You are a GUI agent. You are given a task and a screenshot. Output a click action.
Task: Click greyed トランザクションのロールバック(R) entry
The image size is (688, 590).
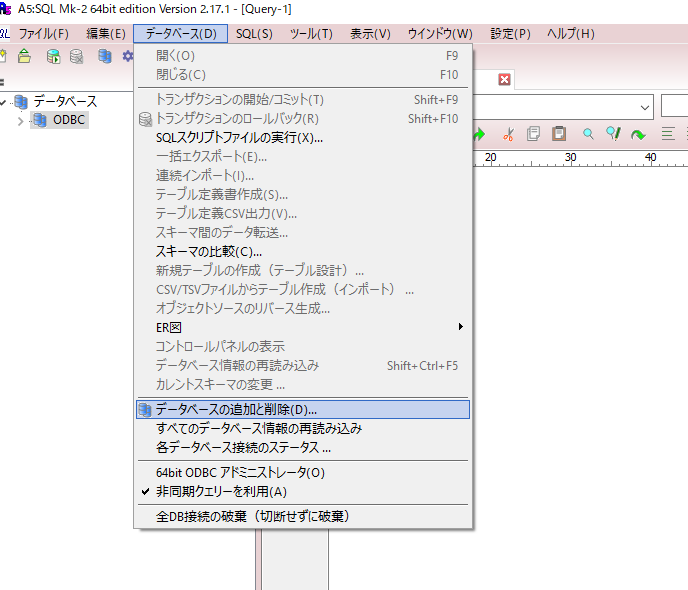click(303, 118)
